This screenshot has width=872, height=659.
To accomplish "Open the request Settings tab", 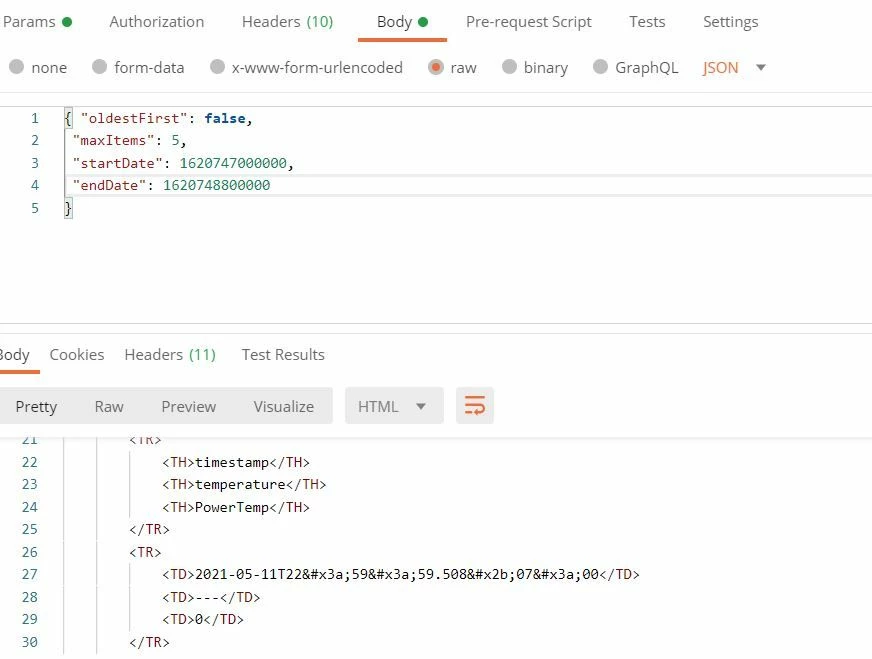I will [730, 22].
